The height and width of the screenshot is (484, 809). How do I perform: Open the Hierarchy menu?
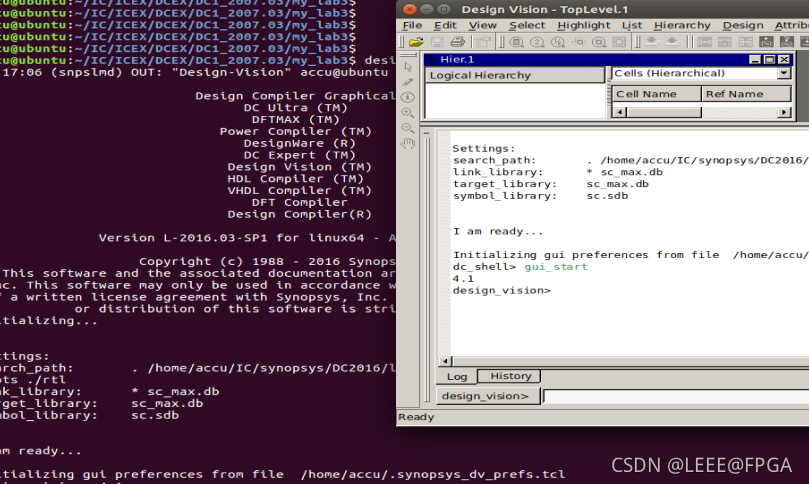pos(682,25)
